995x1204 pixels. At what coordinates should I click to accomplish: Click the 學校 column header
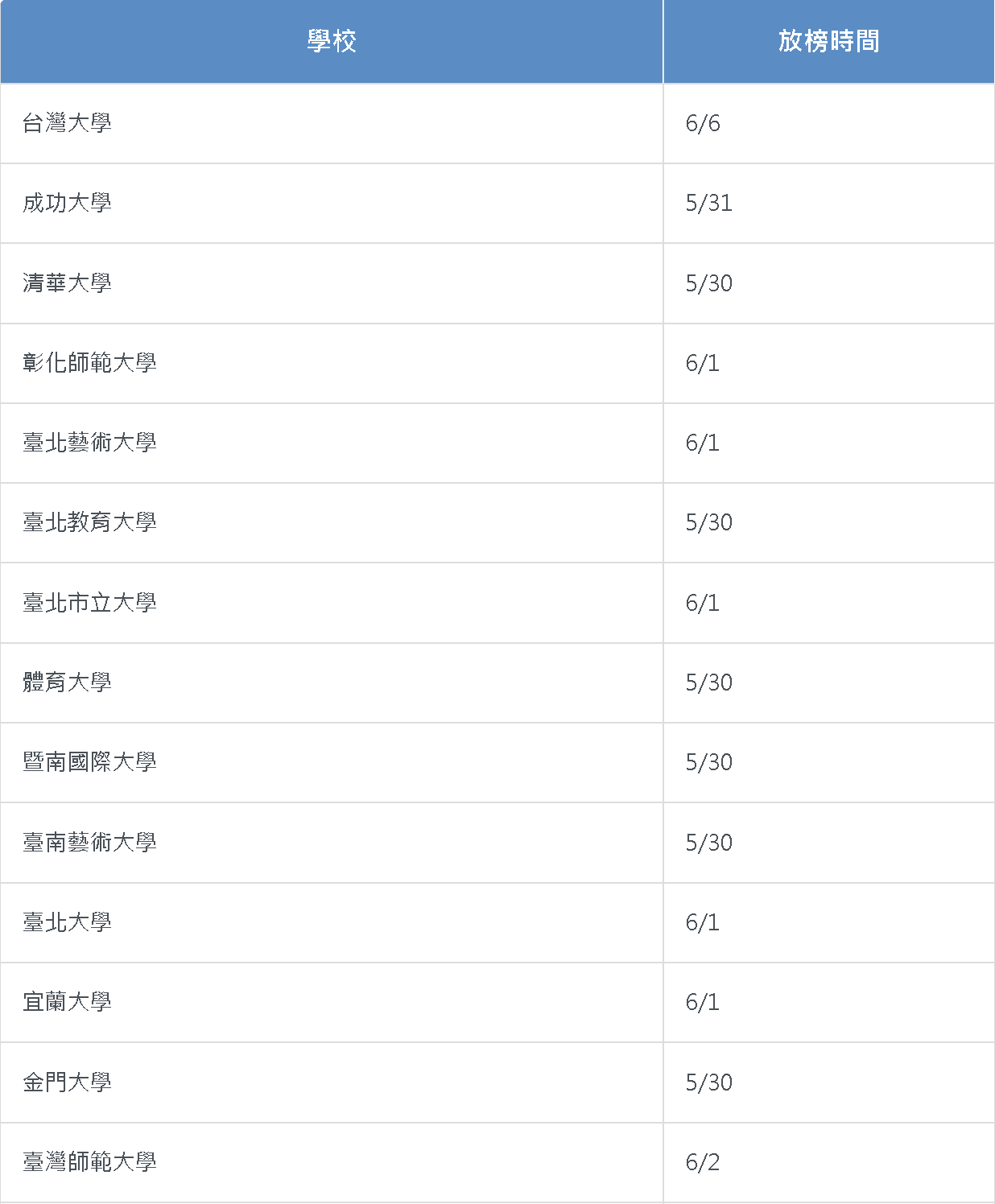tap(332, 41)
